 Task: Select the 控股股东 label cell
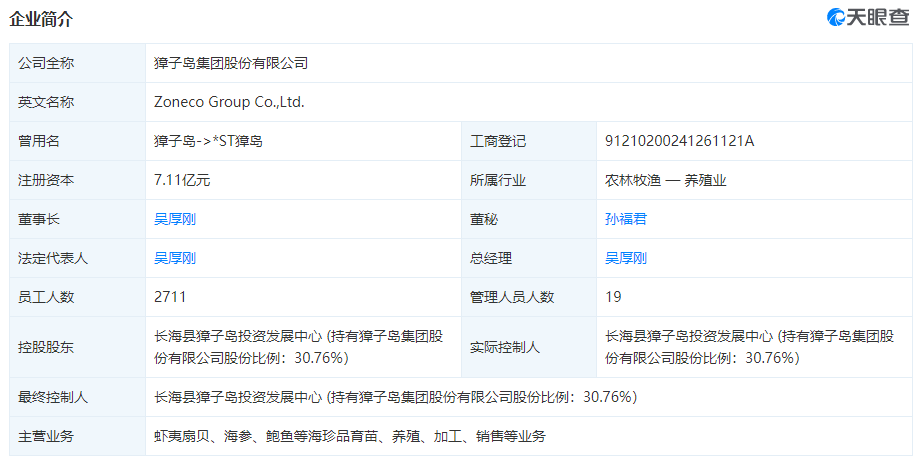tap(78, 347)
